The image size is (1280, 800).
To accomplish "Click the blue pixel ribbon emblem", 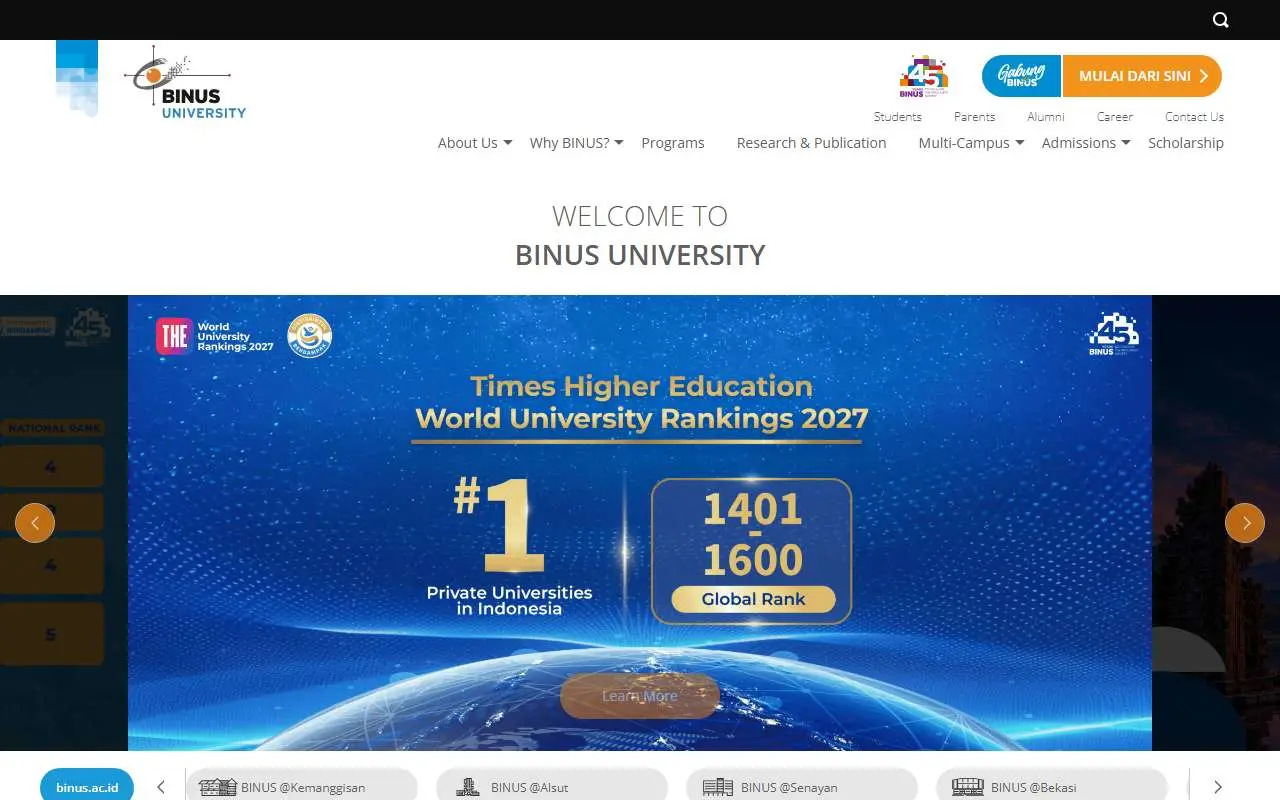I will click(x=77, y=78).
